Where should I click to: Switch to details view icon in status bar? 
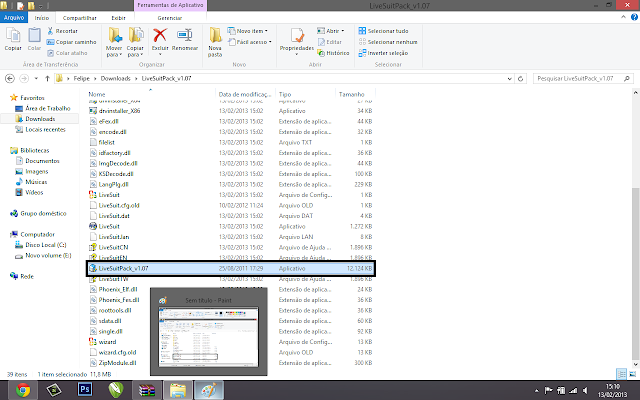click(x=621, y=374)
